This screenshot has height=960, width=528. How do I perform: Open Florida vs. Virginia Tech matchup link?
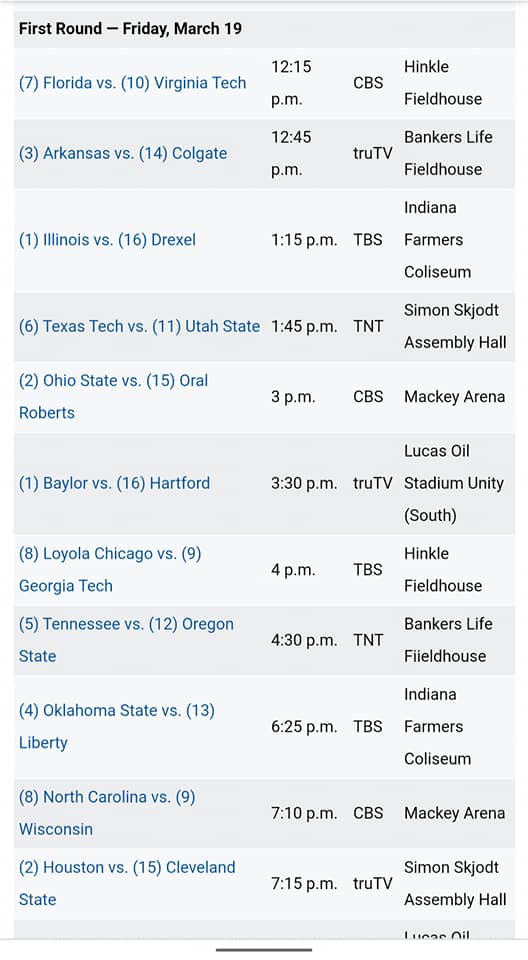click(132, 83)
